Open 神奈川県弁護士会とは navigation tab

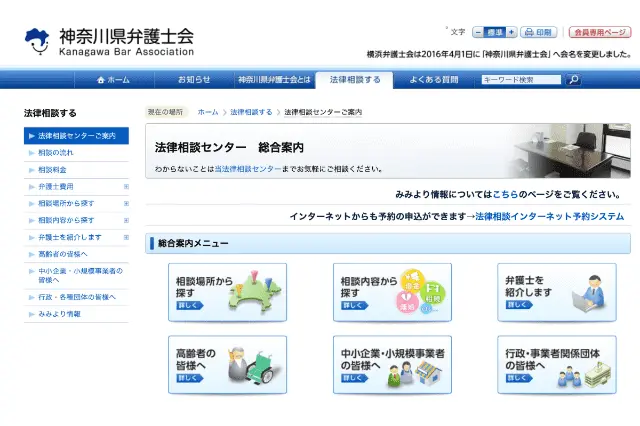click(x=274, y=80)
